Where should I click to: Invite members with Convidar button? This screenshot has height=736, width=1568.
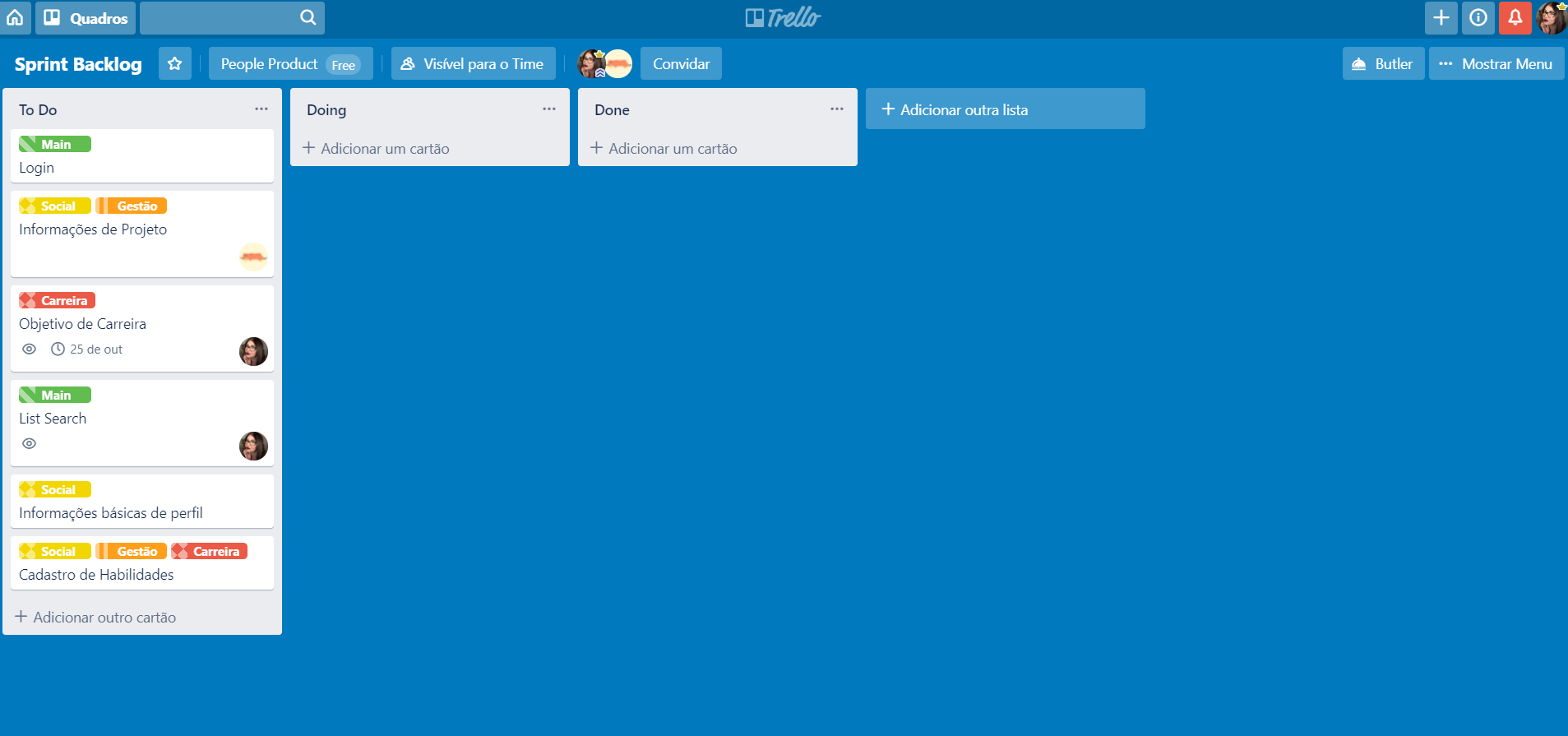[x=681, y=63]
